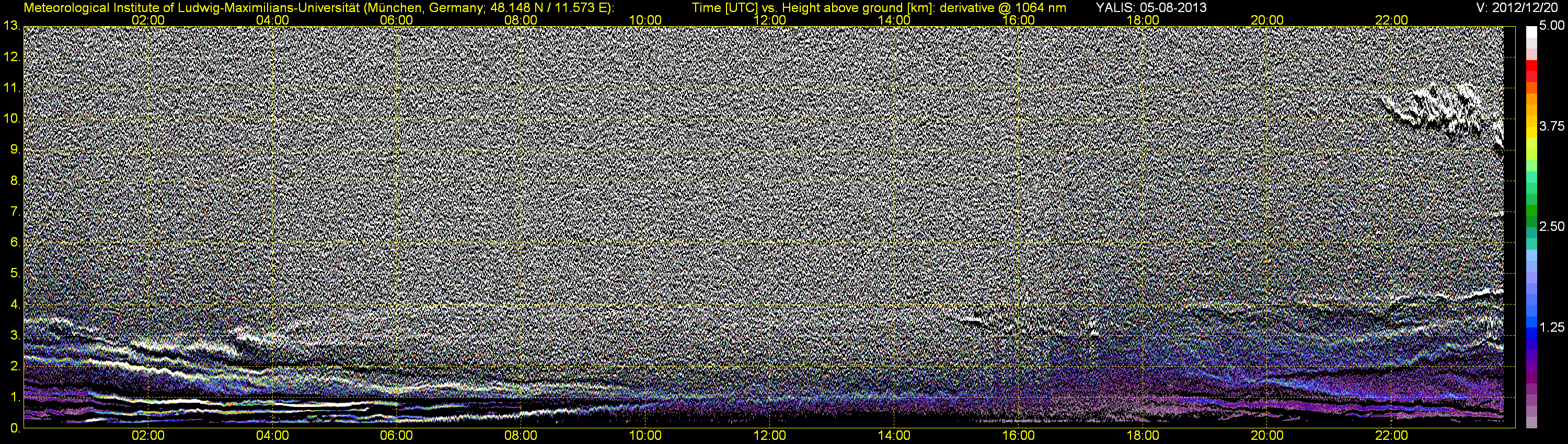Viewport: 1568px width, 444px height.
Task: Click the 4 km height axis label
Action: pyautogui.click(x=15, y=305)
